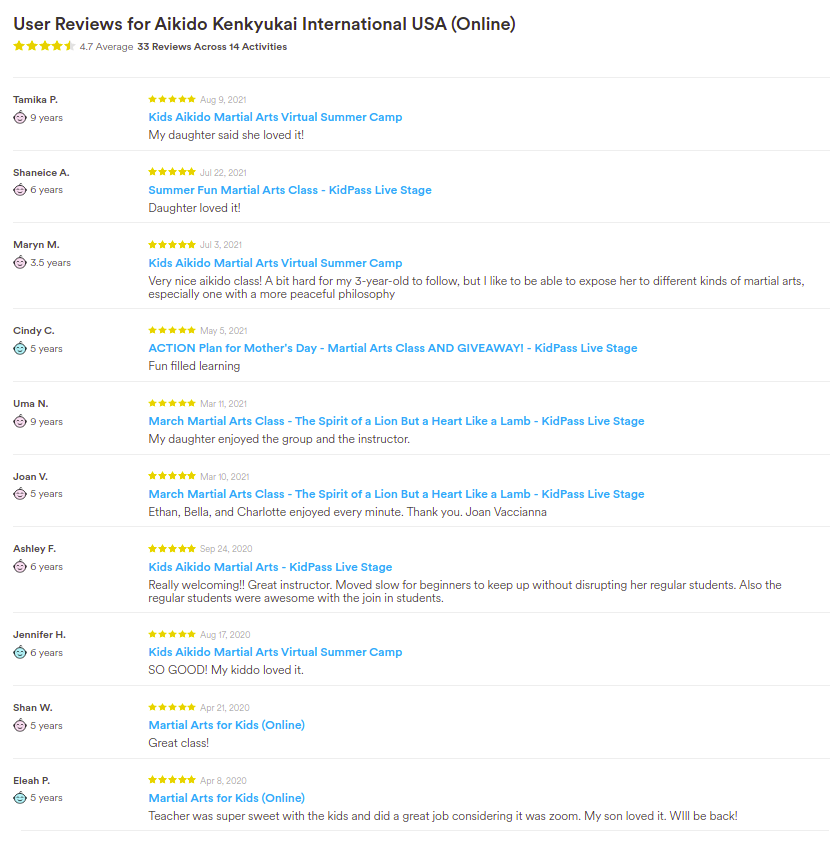The width and height of the screenshot is (830, 842).
Task: Click the five-star rating on Eleah P.'s review
Action: (172, 780)
